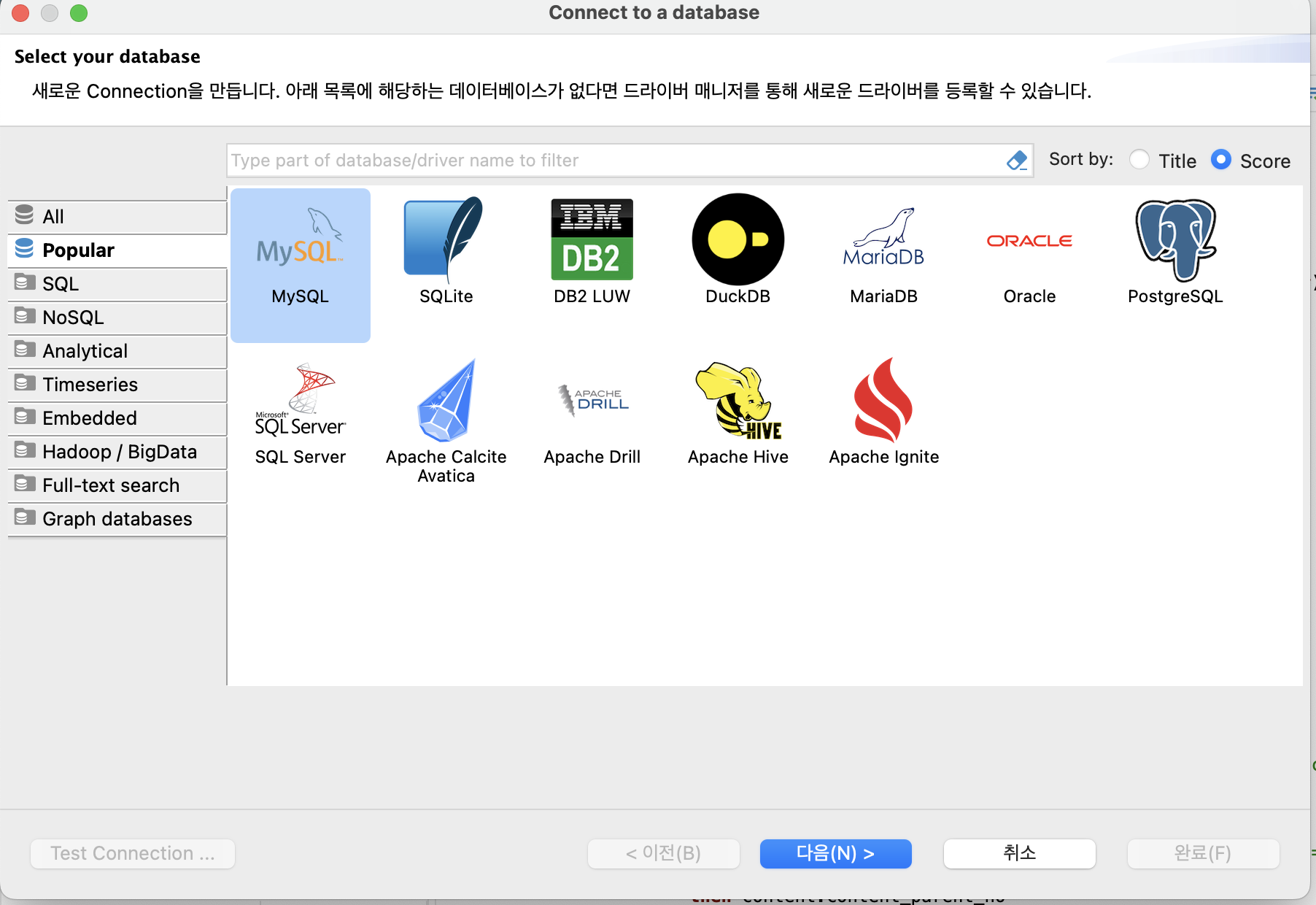Select DuckDB from the database list
The width and height of the screenshot is (1316, 905).
(x=738, y=250)
